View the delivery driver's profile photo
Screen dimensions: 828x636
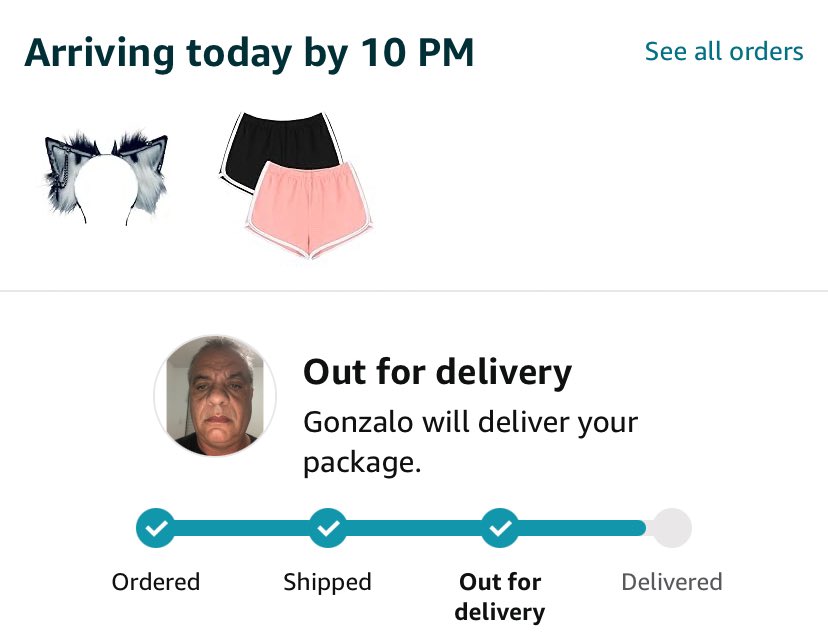pos(215,396)
